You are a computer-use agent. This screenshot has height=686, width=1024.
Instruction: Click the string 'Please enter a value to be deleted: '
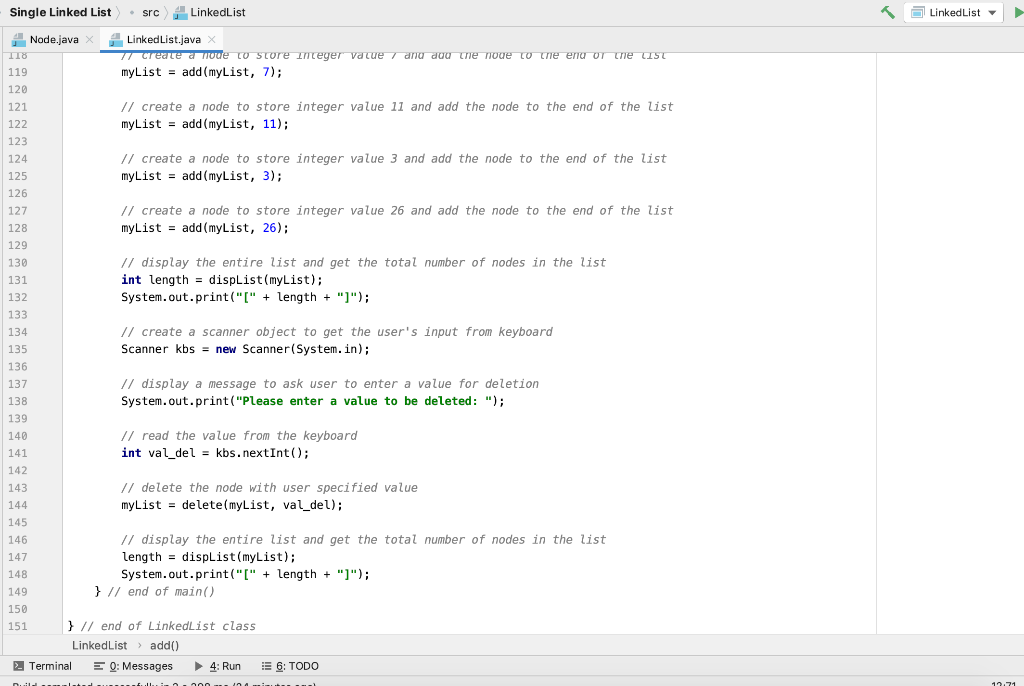click(363, 401)
